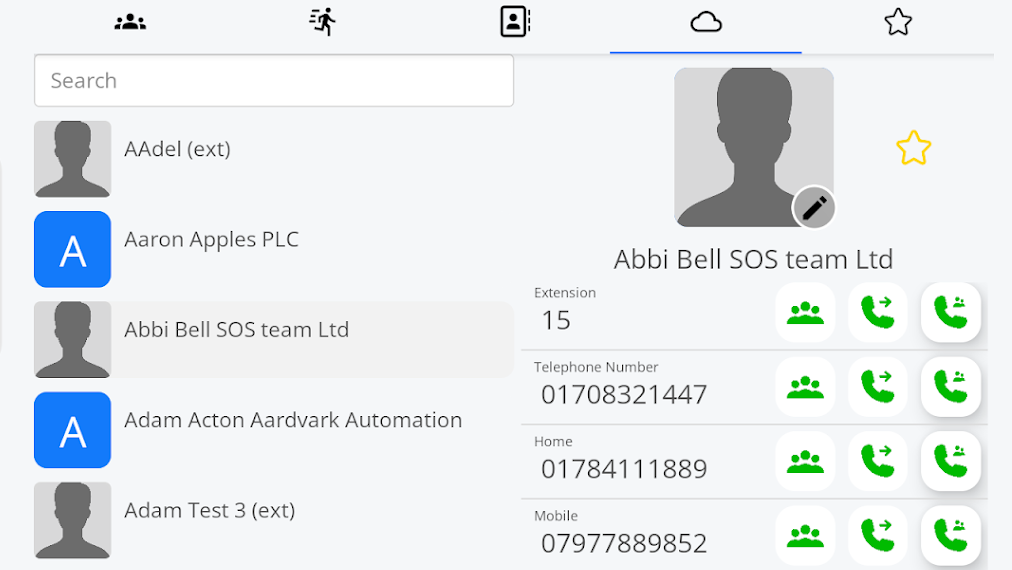
Task: Edit contact photo with pencil icon
Action: point(814,208)
